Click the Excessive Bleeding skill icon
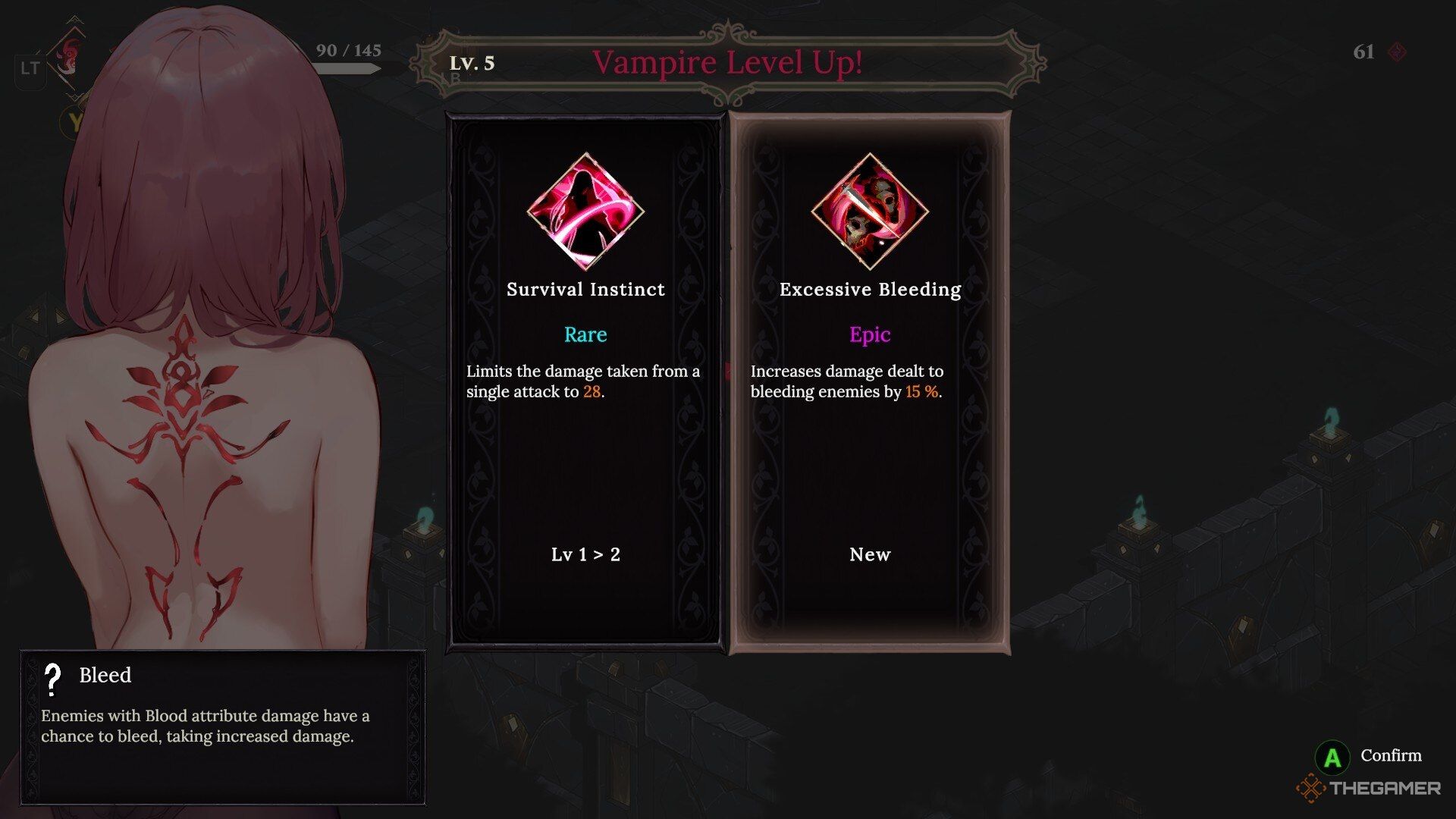Image resolution: width=1456 pixels, height=819 pixels. pyautogui.click(x=870, y=212)
